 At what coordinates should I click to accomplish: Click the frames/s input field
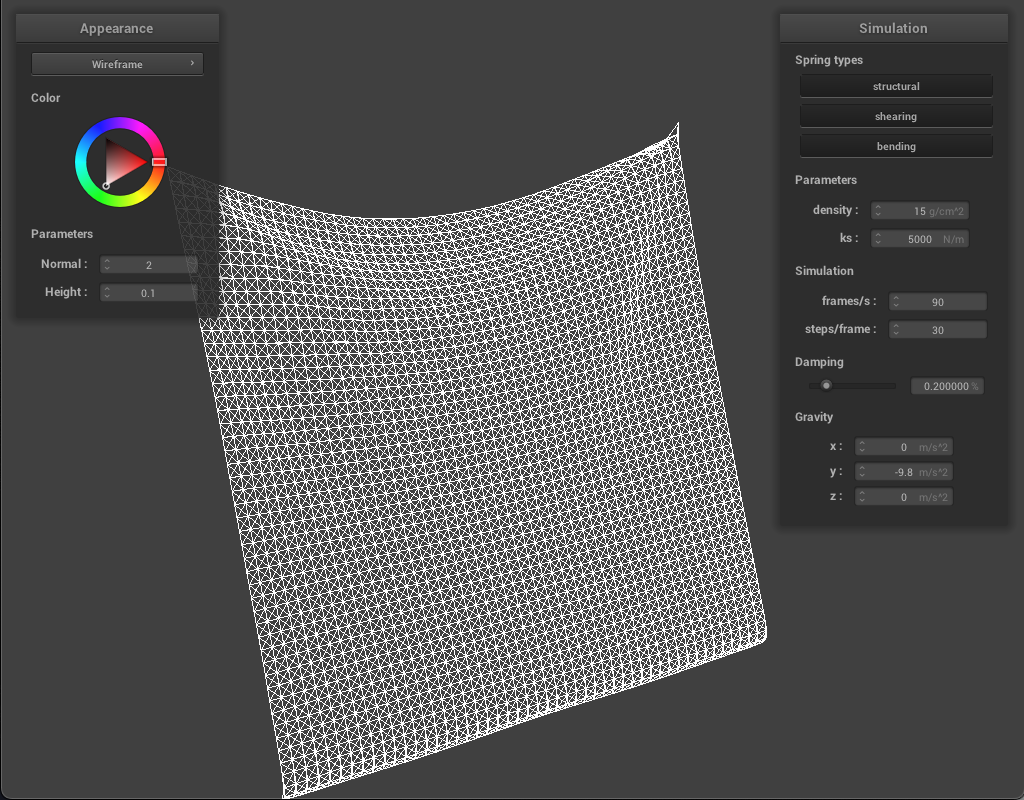pyautogui.click(x=937, y=301)
